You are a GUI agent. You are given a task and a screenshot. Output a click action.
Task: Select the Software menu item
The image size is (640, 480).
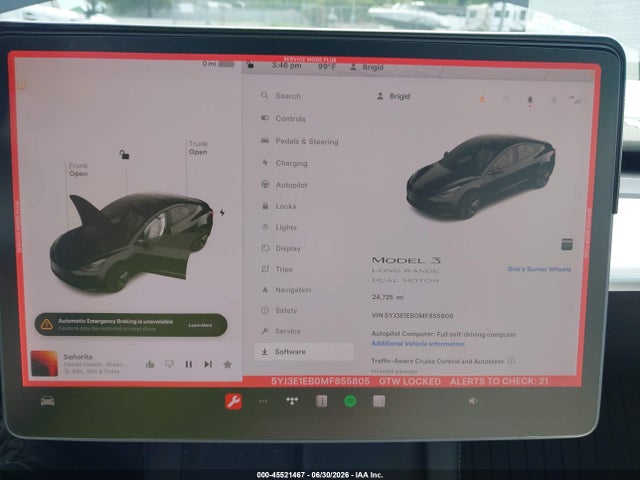[x=304, y=351]
